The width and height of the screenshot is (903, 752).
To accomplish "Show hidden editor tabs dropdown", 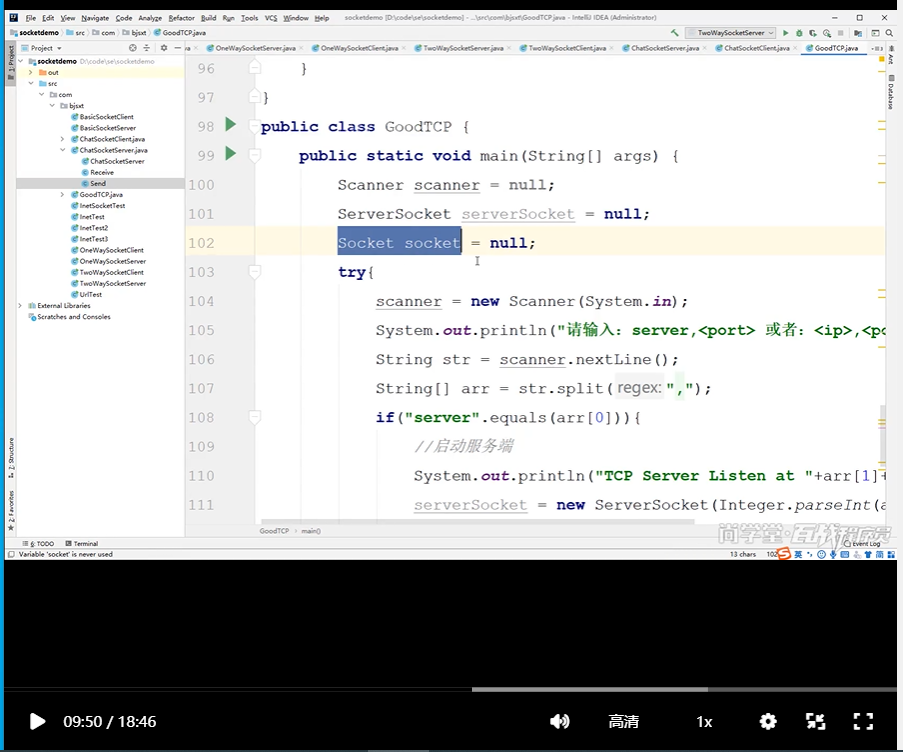I will coord(878,48).
